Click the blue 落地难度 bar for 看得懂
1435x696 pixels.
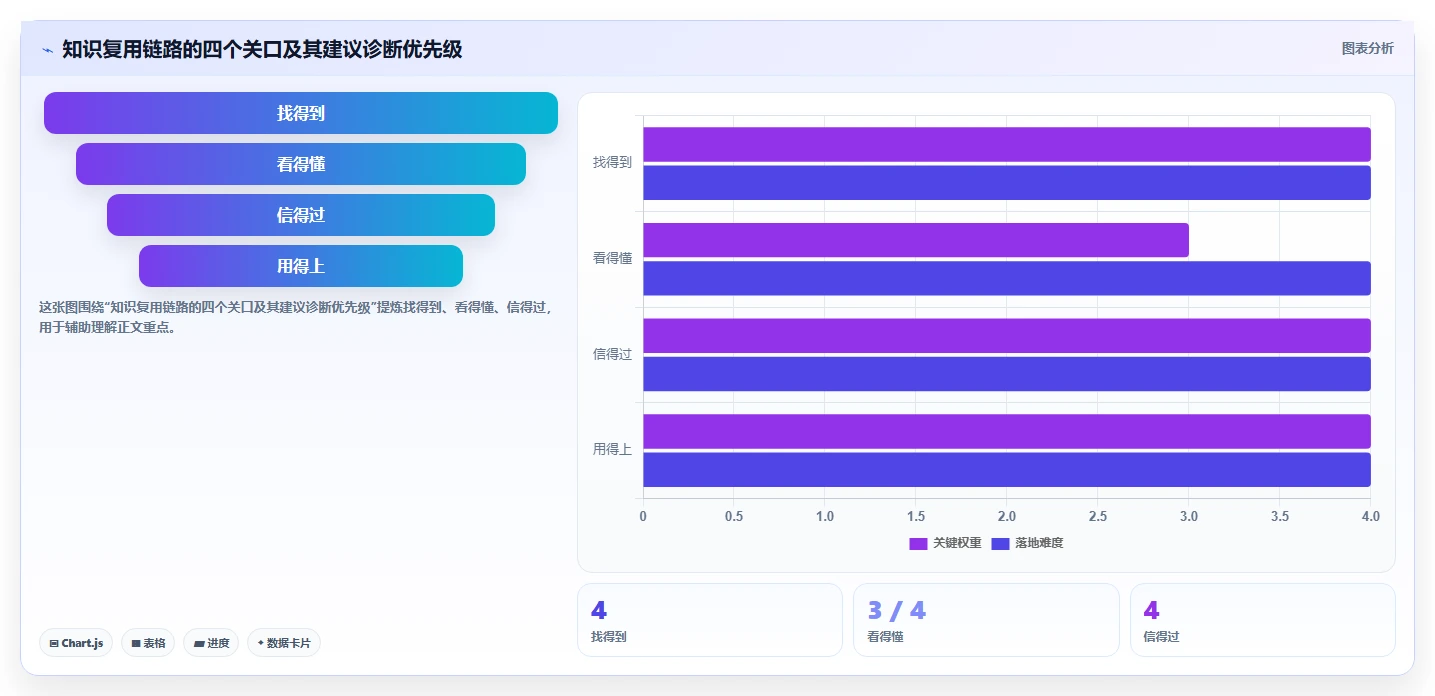point(1006,278)
